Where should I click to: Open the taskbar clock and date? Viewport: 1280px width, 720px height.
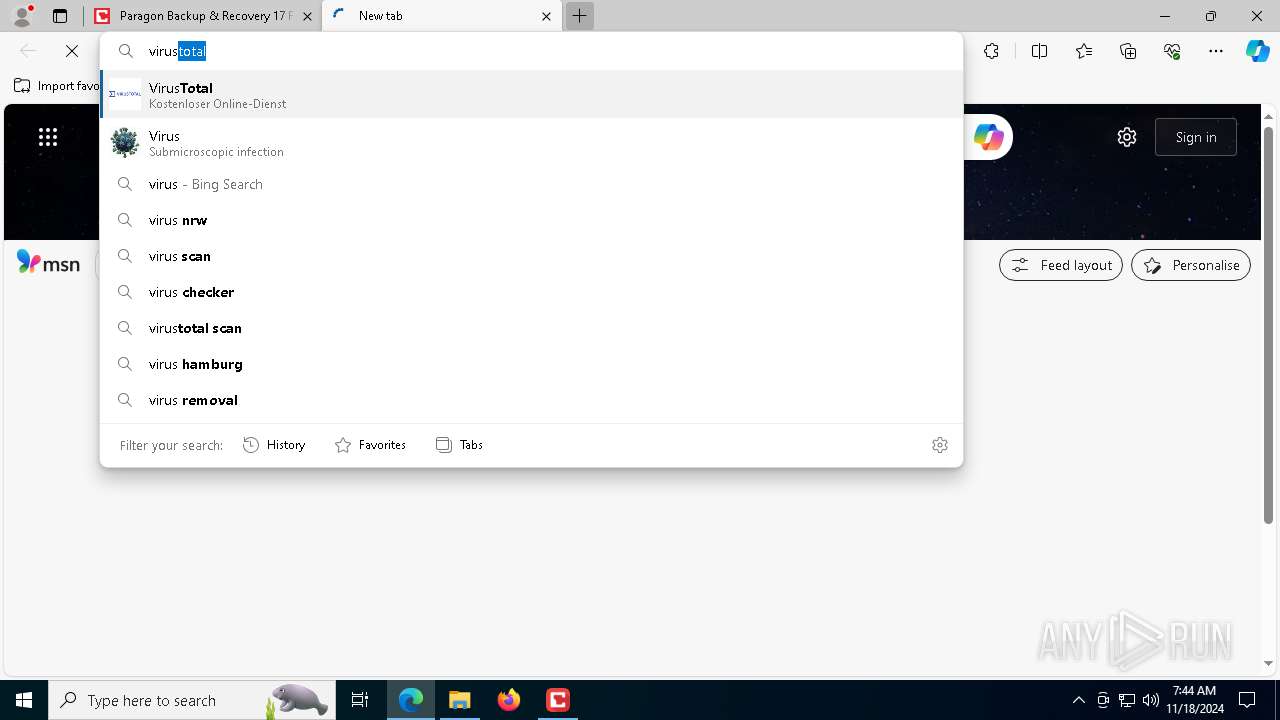click(1197, 700)
